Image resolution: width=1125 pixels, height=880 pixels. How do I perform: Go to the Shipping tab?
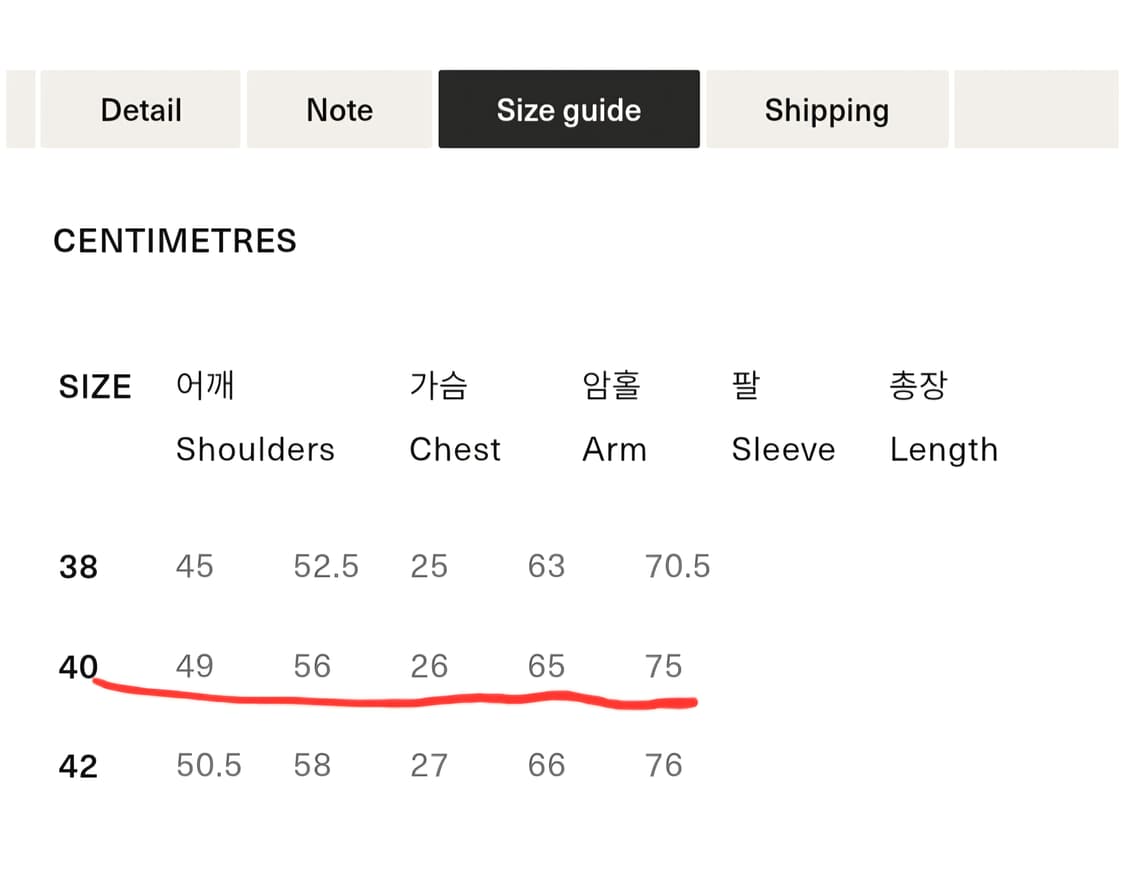(826, 110)
